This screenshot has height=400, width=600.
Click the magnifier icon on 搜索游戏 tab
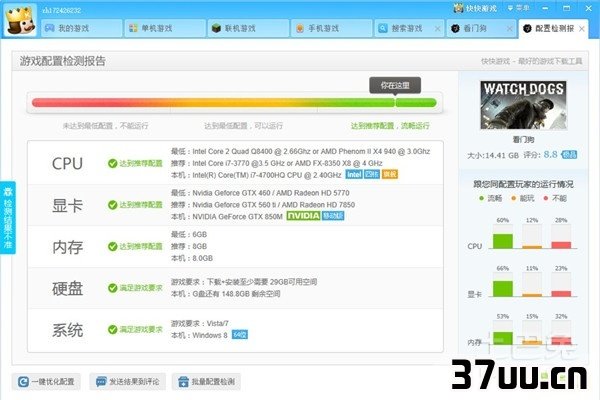pyautogui.click(x=383, y=28)
